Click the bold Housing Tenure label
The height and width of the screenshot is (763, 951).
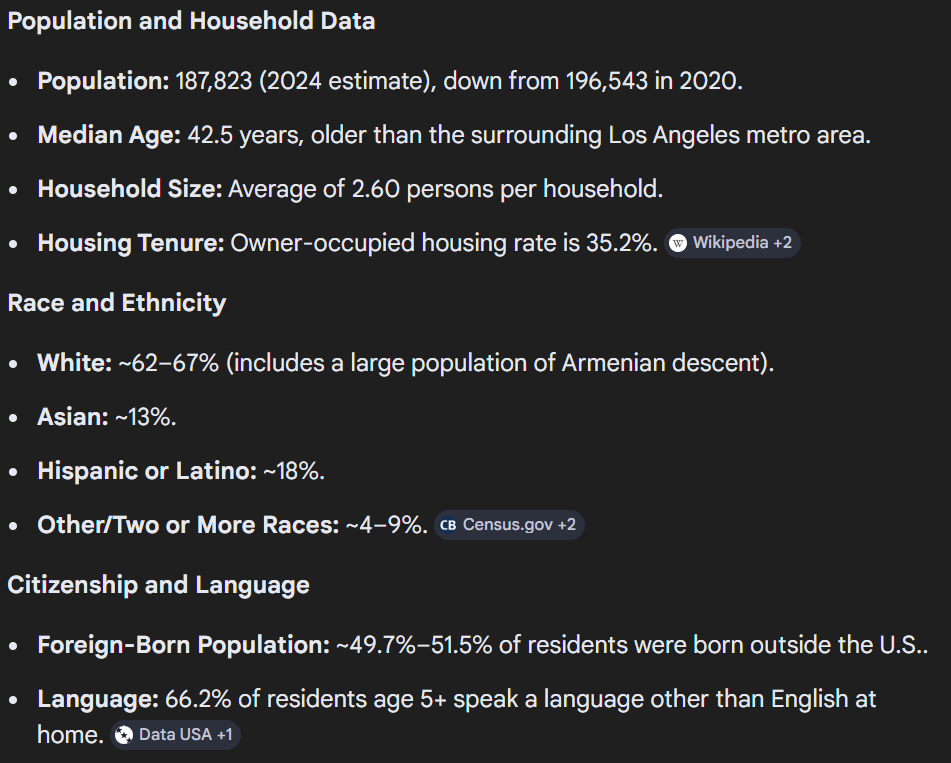pyautogui.click(x=130, y=243)
